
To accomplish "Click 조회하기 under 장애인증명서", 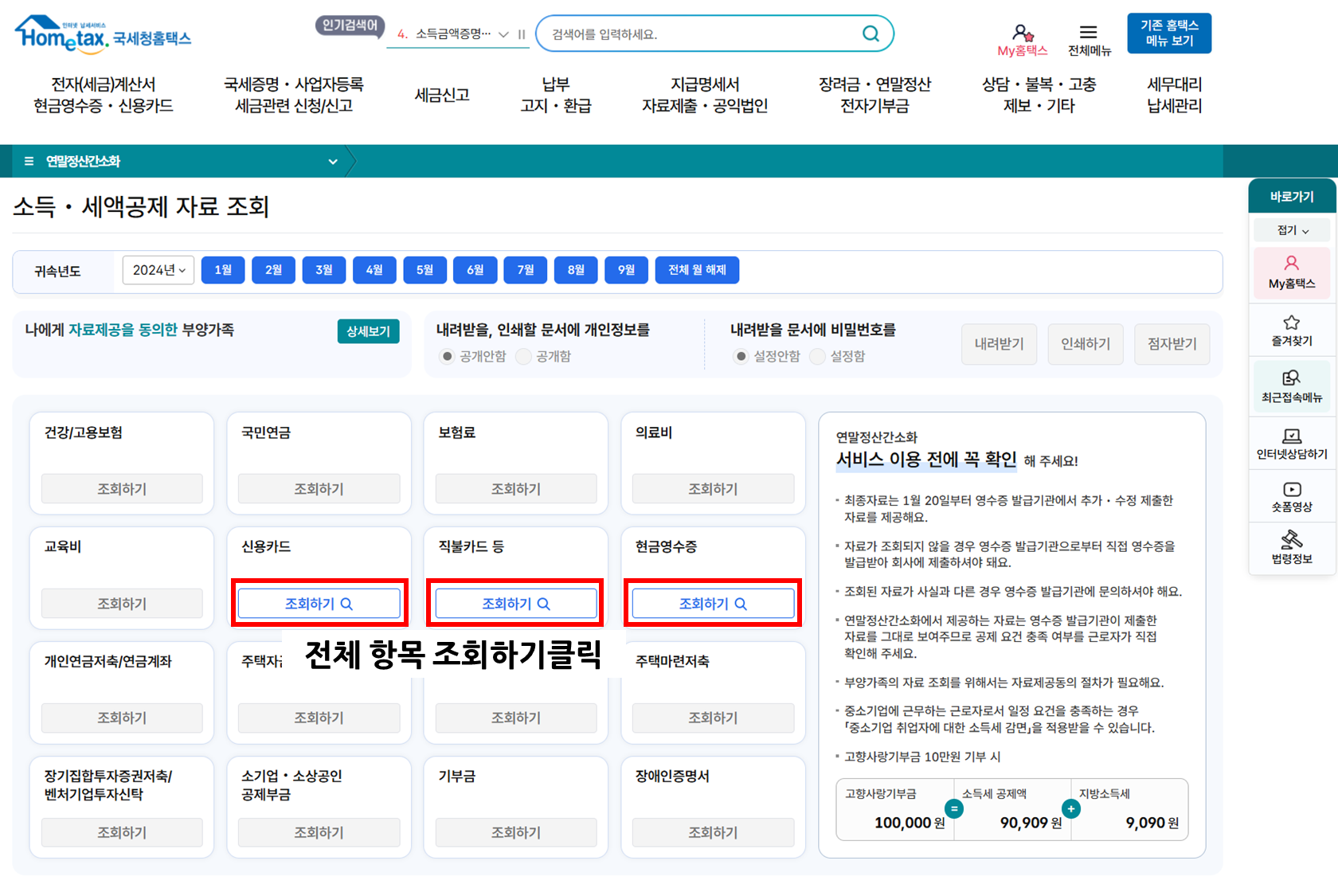I will click(x=713, y=832).
